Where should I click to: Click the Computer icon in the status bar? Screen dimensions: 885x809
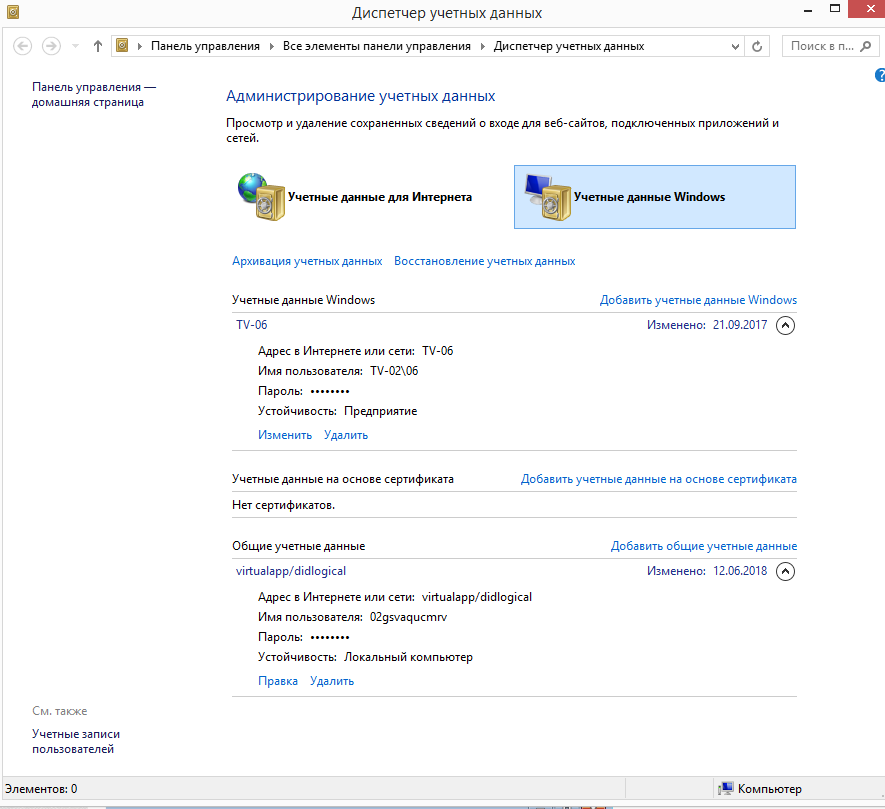point(727,789)
